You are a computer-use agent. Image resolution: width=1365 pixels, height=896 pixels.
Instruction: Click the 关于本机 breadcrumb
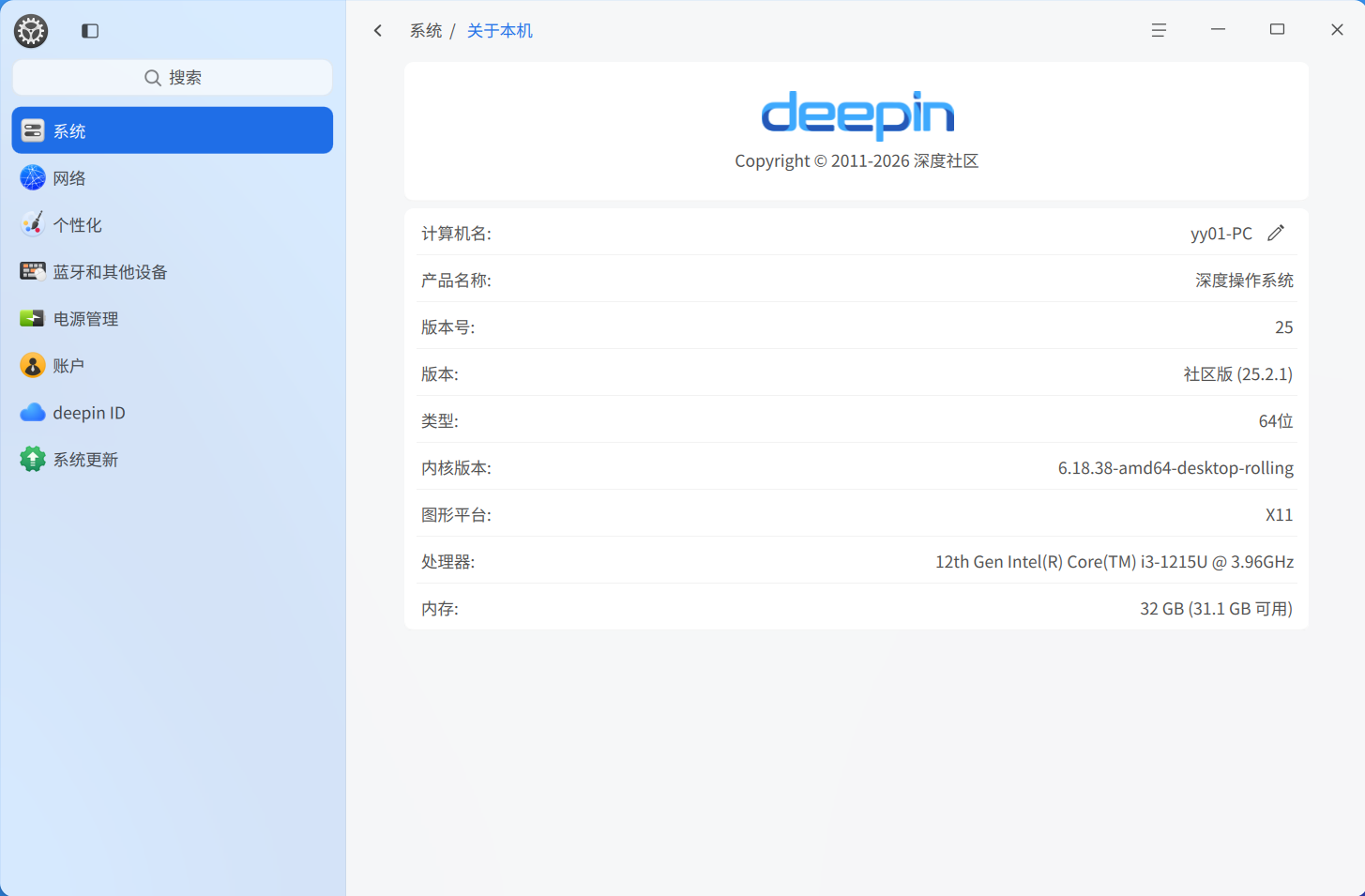500,31
